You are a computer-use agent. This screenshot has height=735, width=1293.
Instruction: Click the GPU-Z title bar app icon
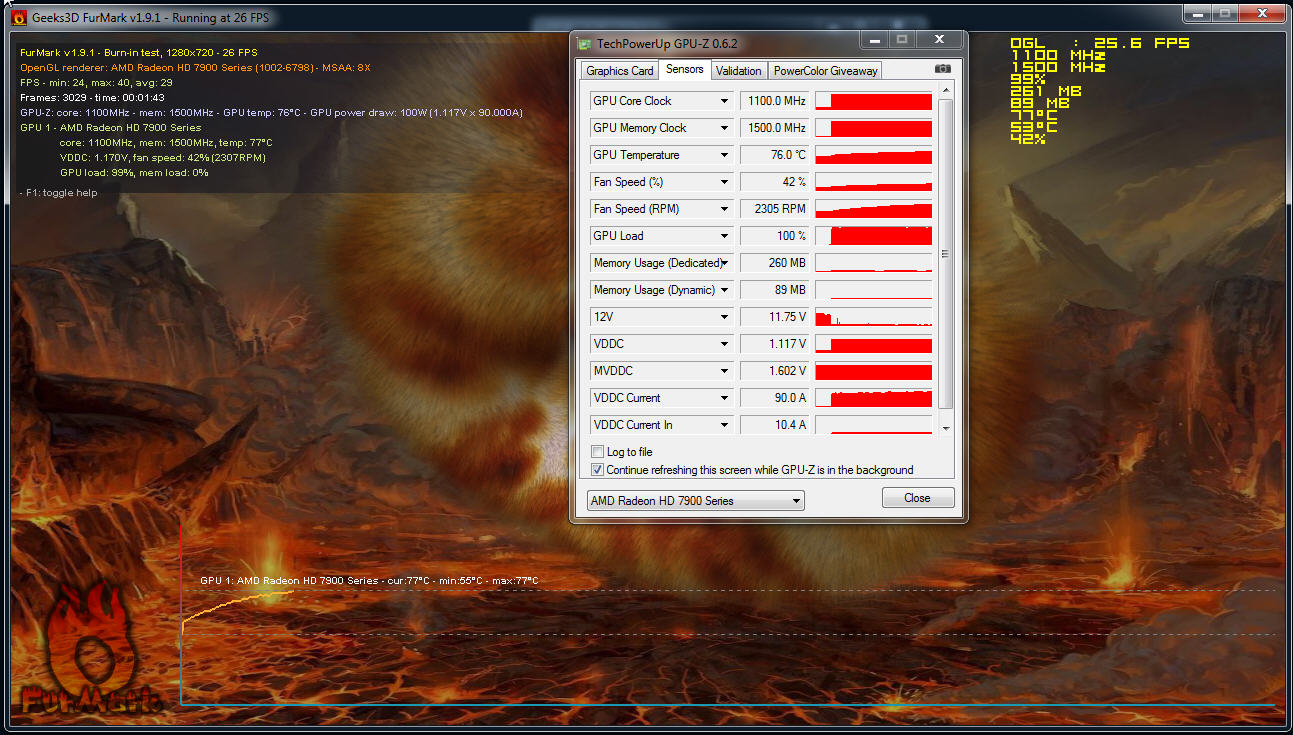(584, 44)
